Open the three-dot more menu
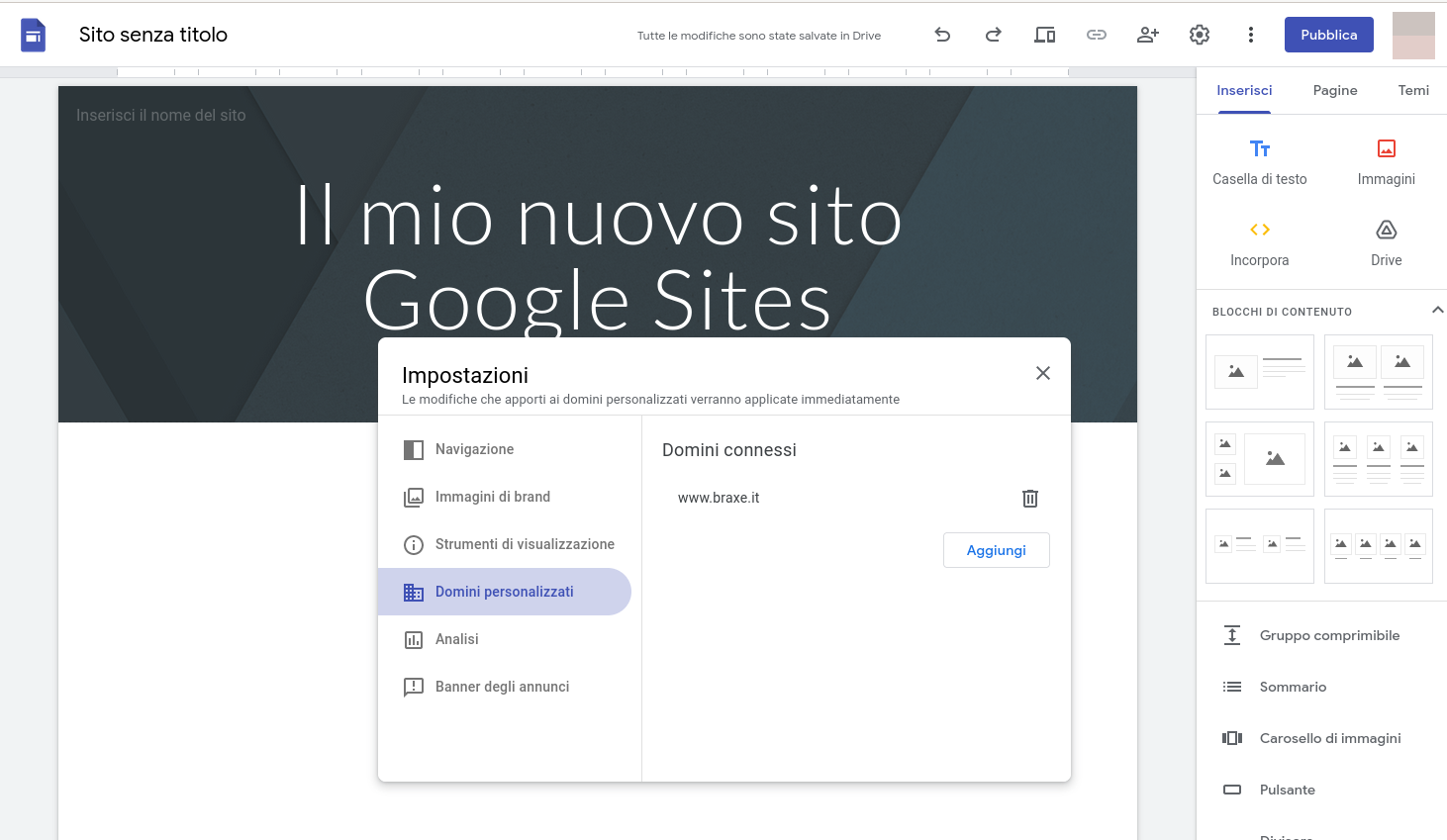The image size is (1447, 840). click(1251, 35)
